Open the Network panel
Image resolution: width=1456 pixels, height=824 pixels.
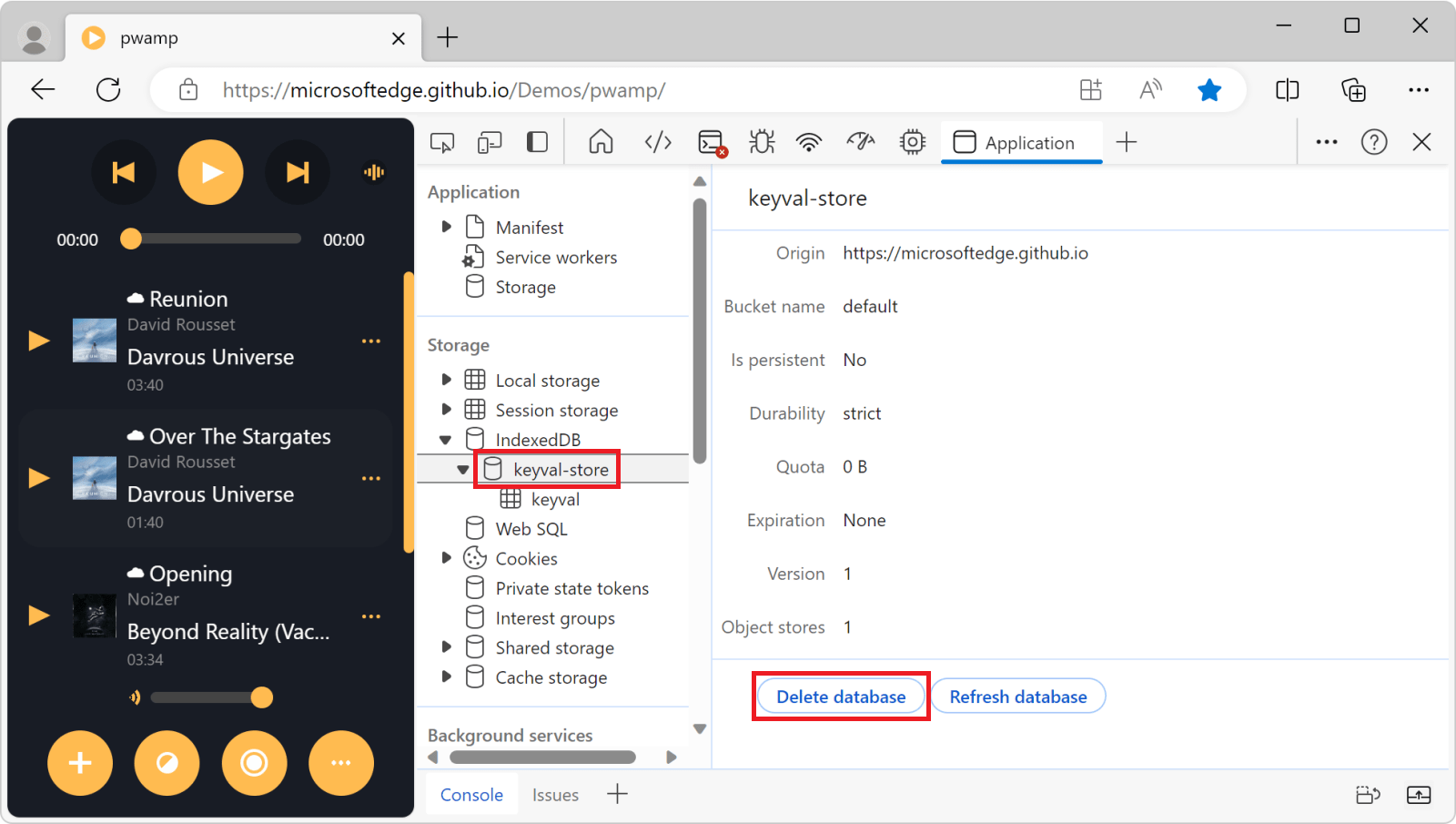coord(809,142)
